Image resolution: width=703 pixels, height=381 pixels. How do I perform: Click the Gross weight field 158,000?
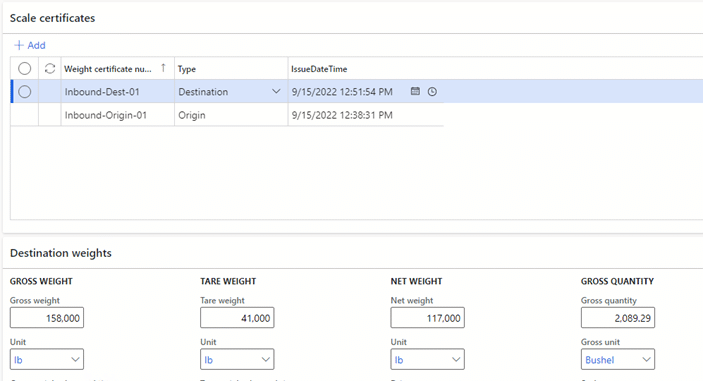47,318
